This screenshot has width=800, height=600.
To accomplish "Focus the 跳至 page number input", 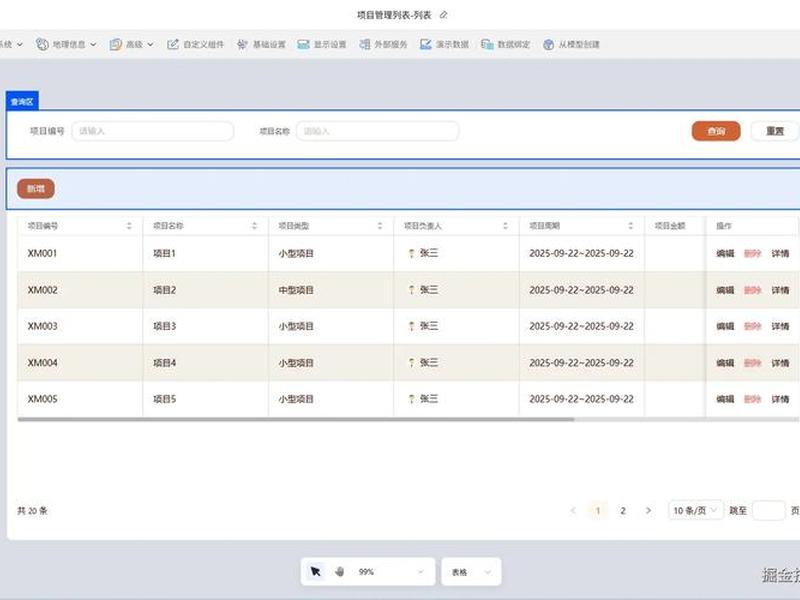I will pos(768,510).
